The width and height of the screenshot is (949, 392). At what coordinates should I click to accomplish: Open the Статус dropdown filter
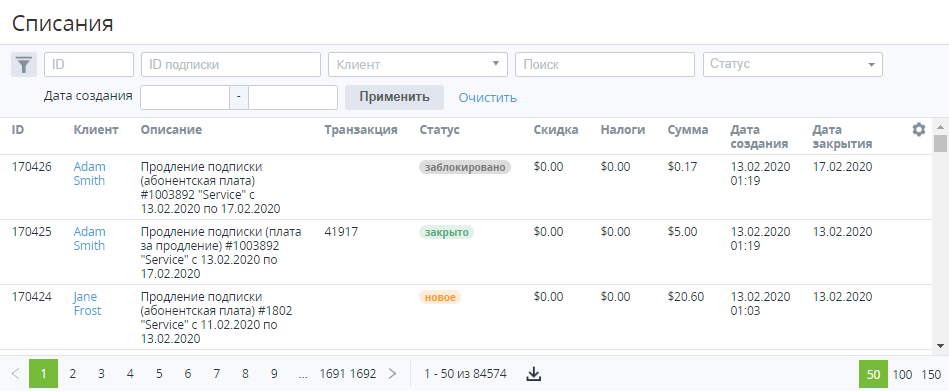(792, 64)
